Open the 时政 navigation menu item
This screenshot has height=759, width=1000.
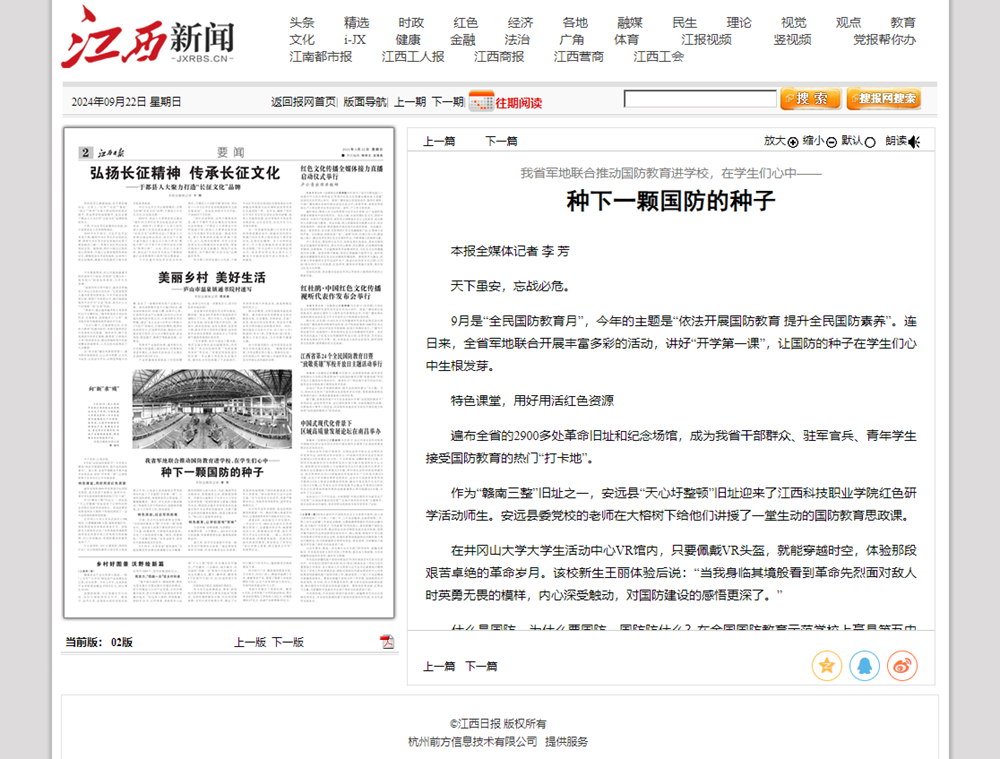(411, 23)
